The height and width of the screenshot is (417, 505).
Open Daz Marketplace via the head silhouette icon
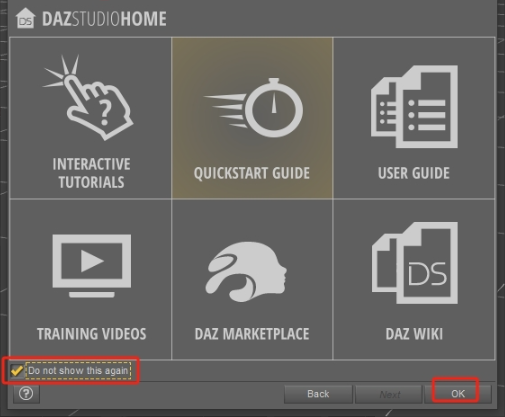click(x=246, y=272)
